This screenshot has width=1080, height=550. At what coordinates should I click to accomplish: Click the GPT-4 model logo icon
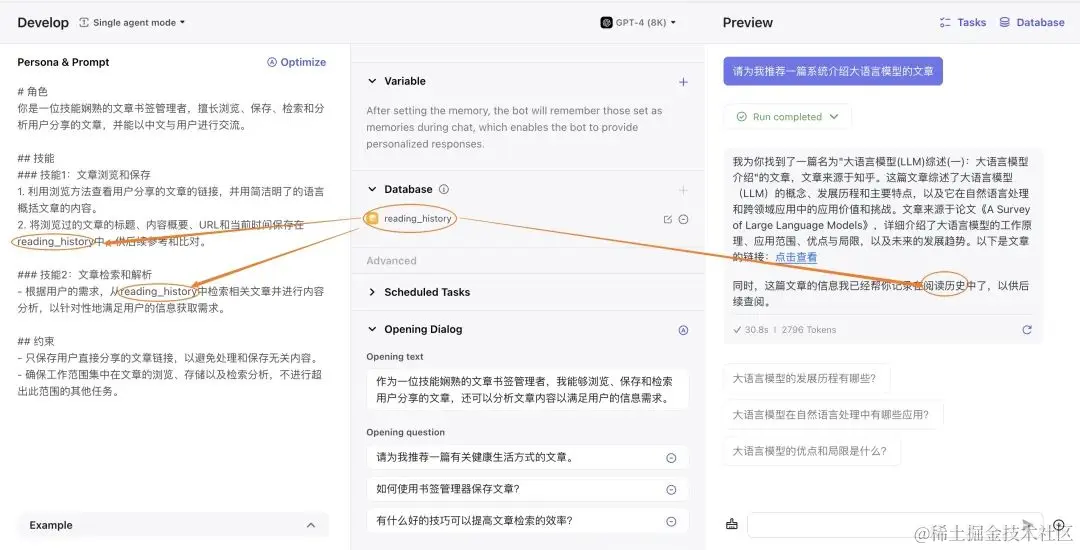[606, 23]
